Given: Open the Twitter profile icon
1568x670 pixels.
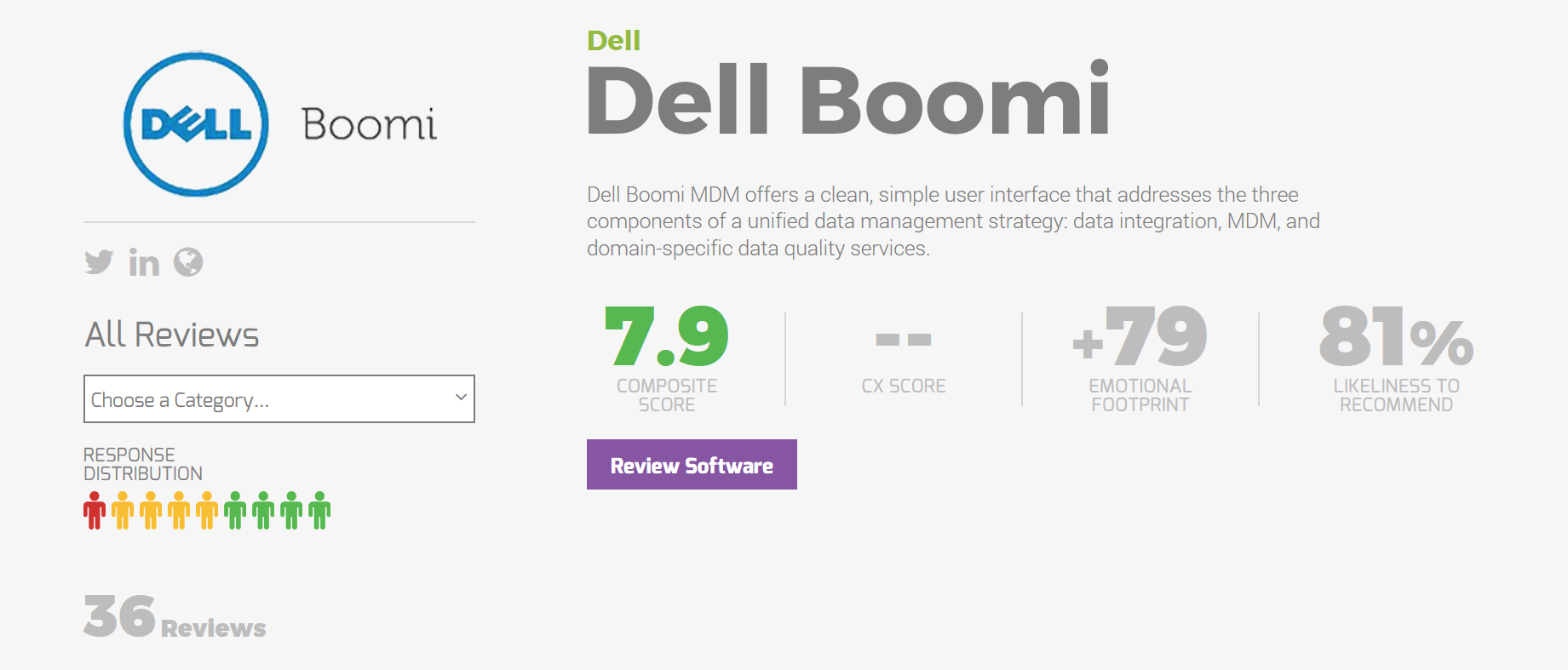Looking at the screenshot, I should (x=99, y=262).
